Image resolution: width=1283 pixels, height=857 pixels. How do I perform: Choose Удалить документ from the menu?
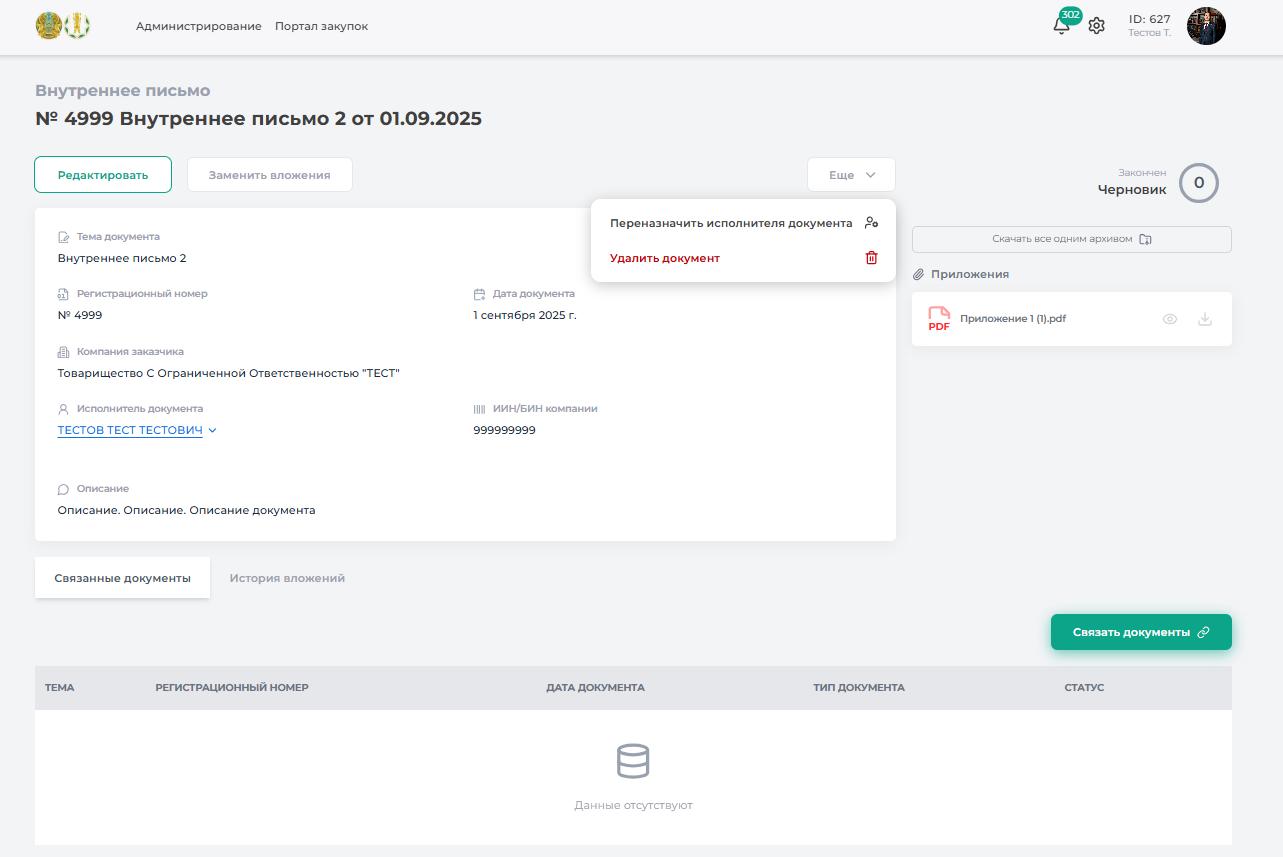coord(665,258)
